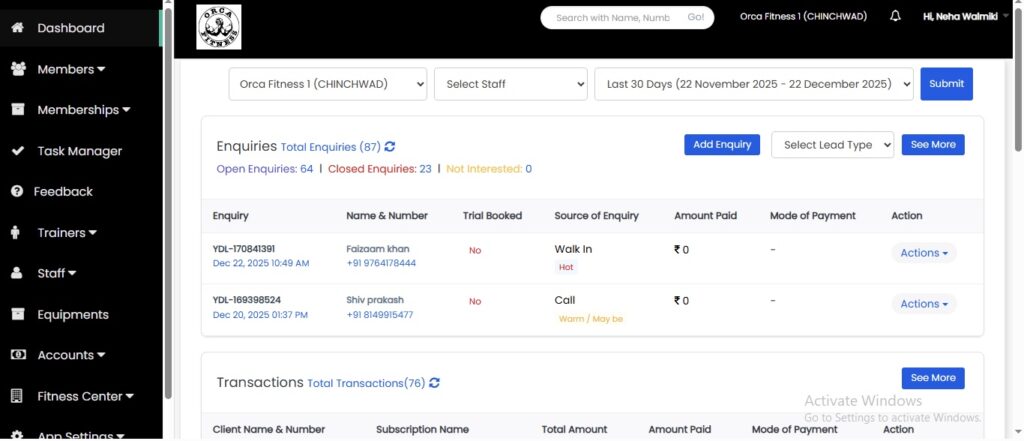
Task: Click the sidebar vertical scrollbar
Action: pyautogui.click(x=168, y=203)
